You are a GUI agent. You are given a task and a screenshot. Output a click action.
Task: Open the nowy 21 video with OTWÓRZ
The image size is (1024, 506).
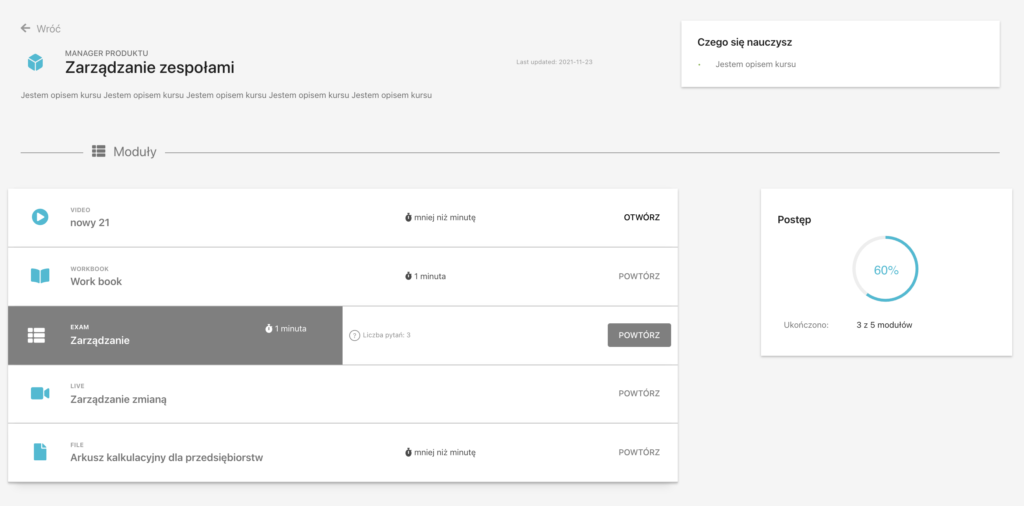tap(641, 217)
